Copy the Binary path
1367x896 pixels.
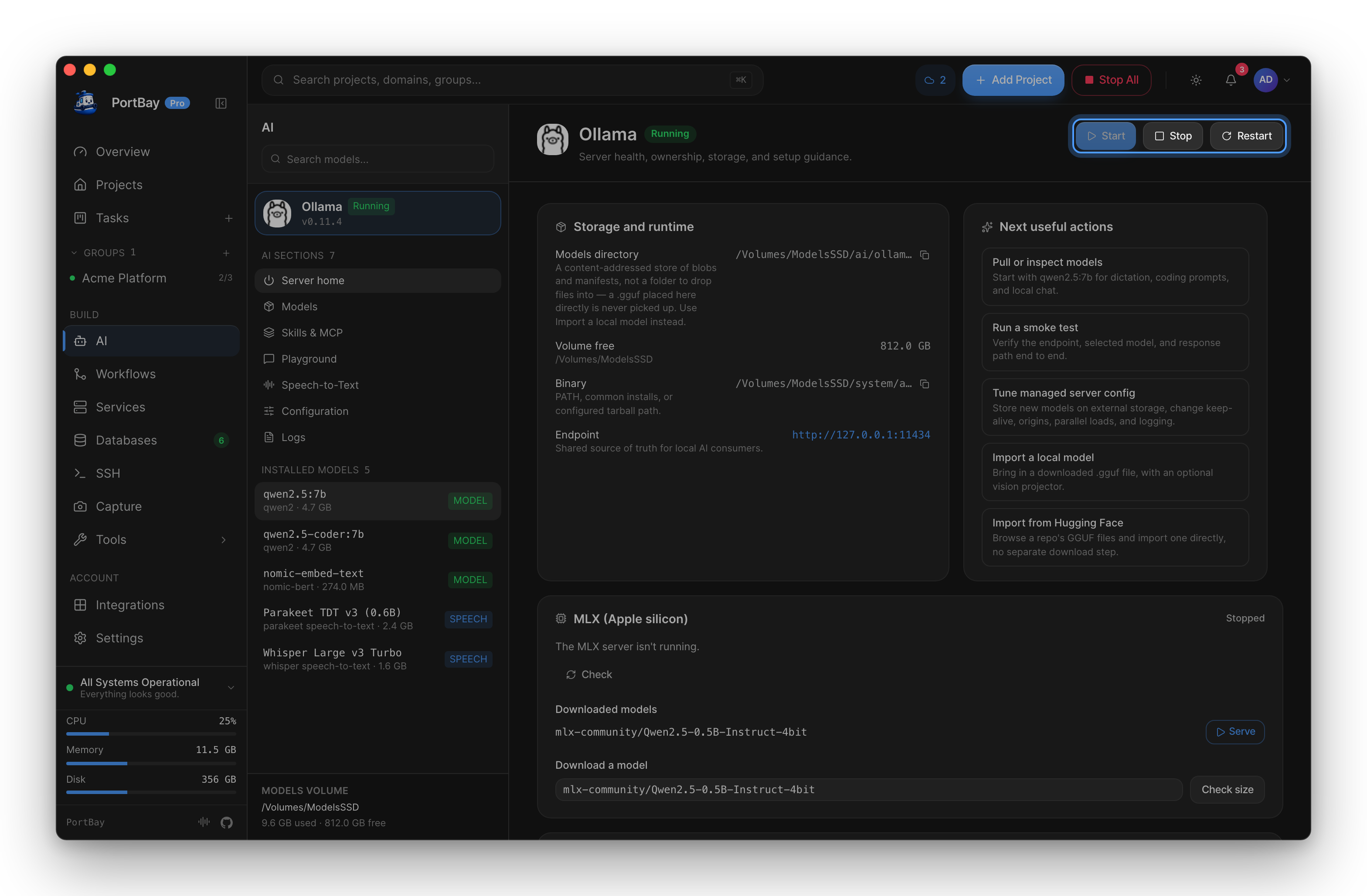pyautogui.click(x=925, y=384)
